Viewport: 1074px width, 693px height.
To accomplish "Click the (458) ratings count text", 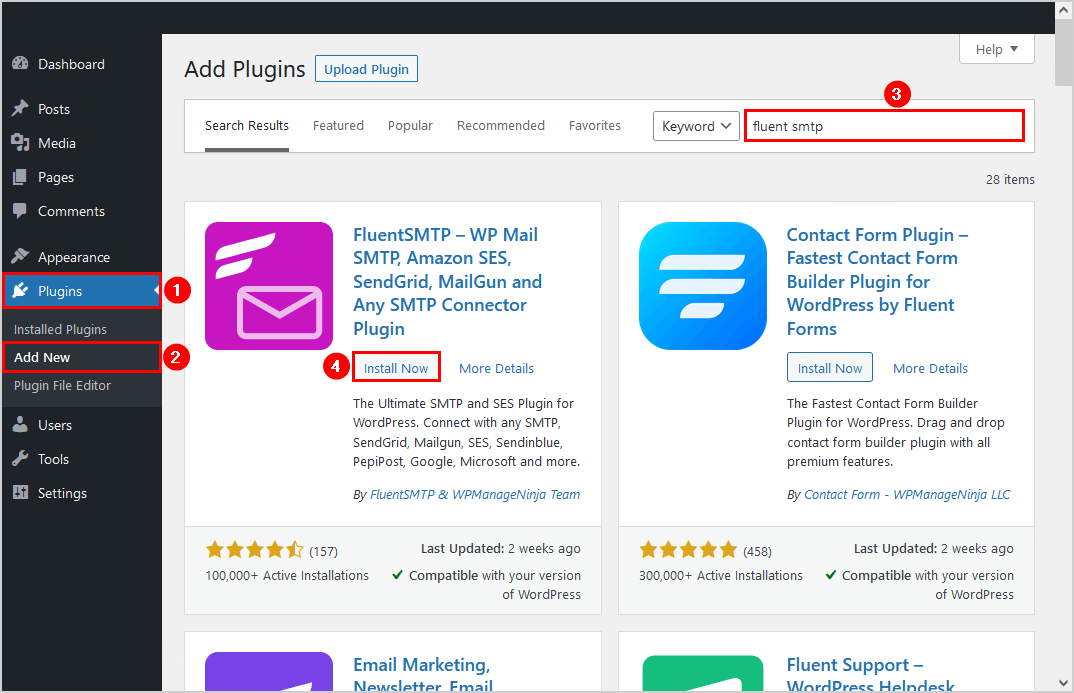I will pos(758,551).
